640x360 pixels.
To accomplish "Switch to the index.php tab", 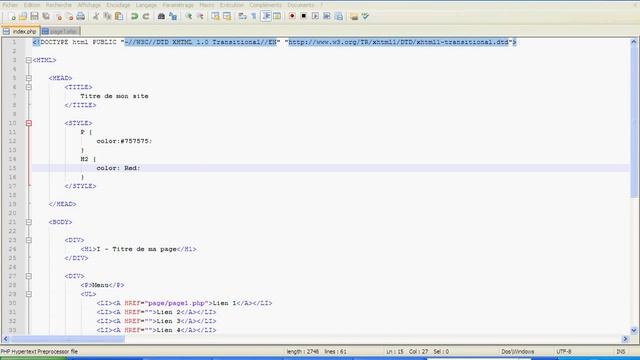I will 20,31.
